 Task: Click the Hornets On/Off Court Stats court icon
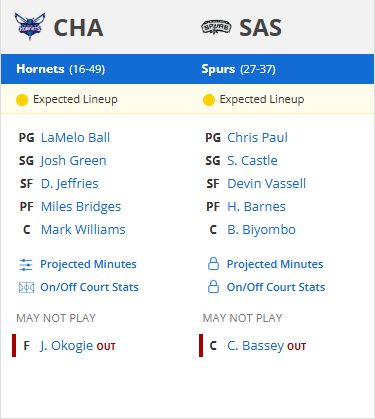[26, 287]
